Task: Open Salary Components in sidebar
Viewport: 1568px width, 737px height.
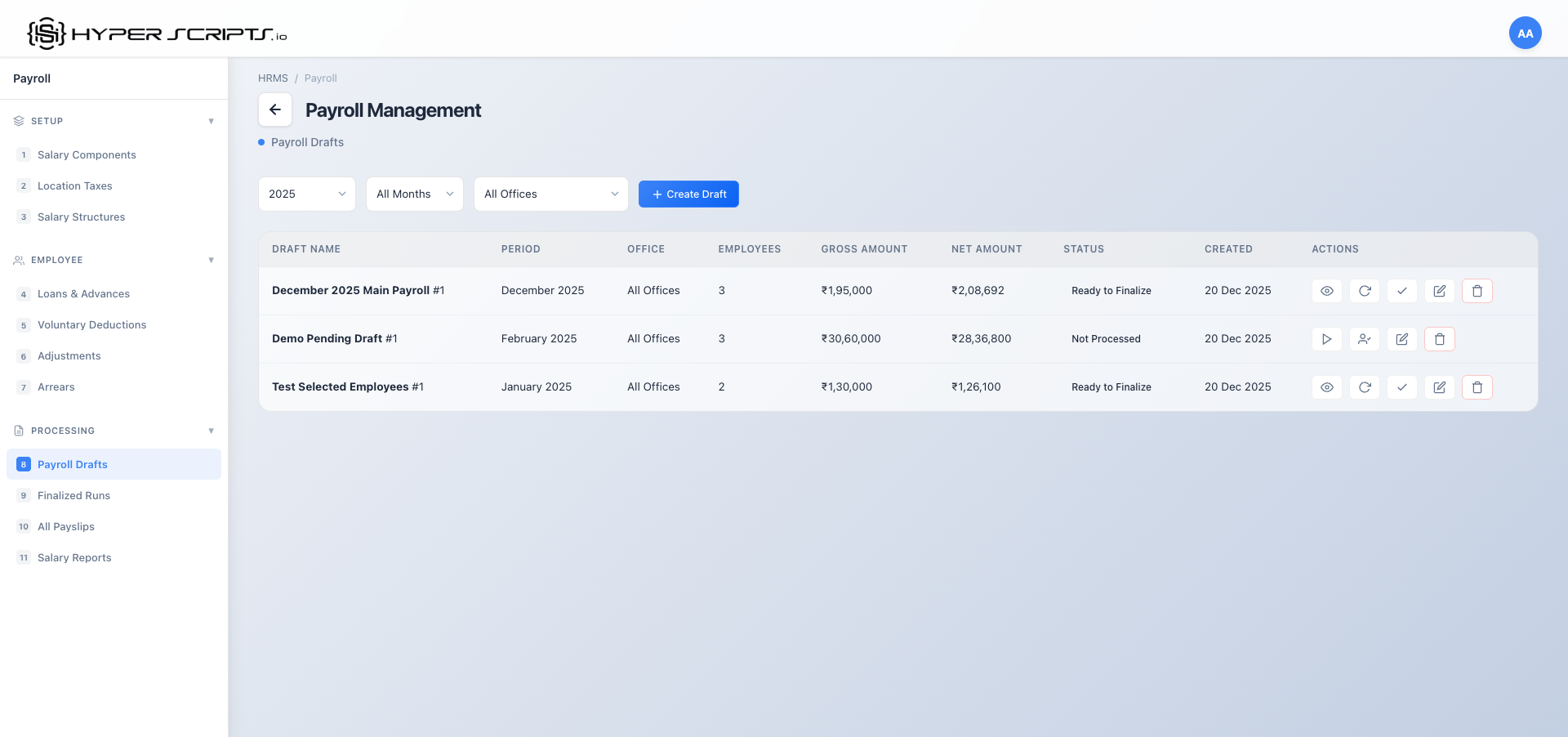Action: point(87,155)
